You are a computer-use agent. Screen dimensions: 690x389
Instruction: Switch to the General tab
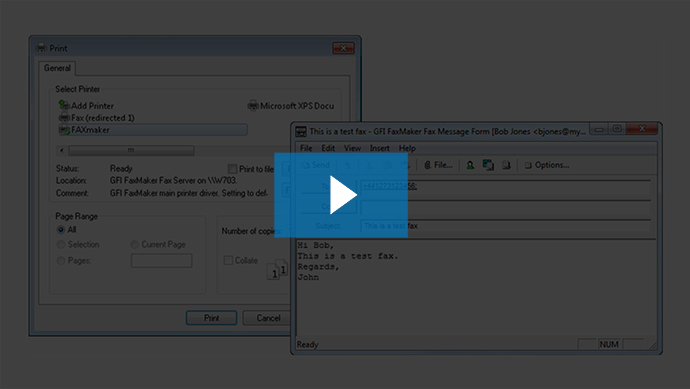(x=57, y=68)
